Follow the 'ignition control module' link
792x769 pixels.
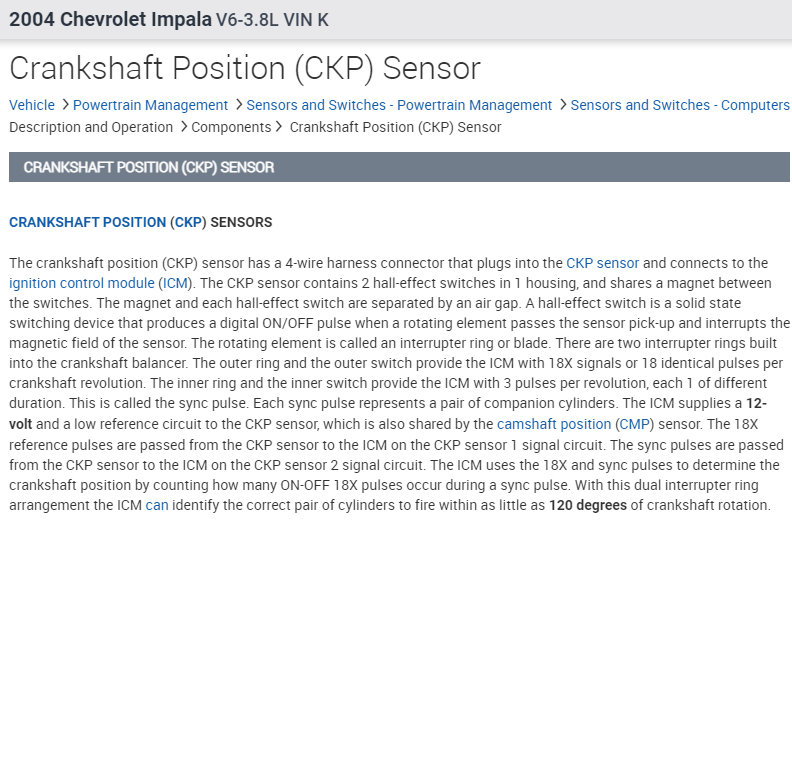[82, 283]
